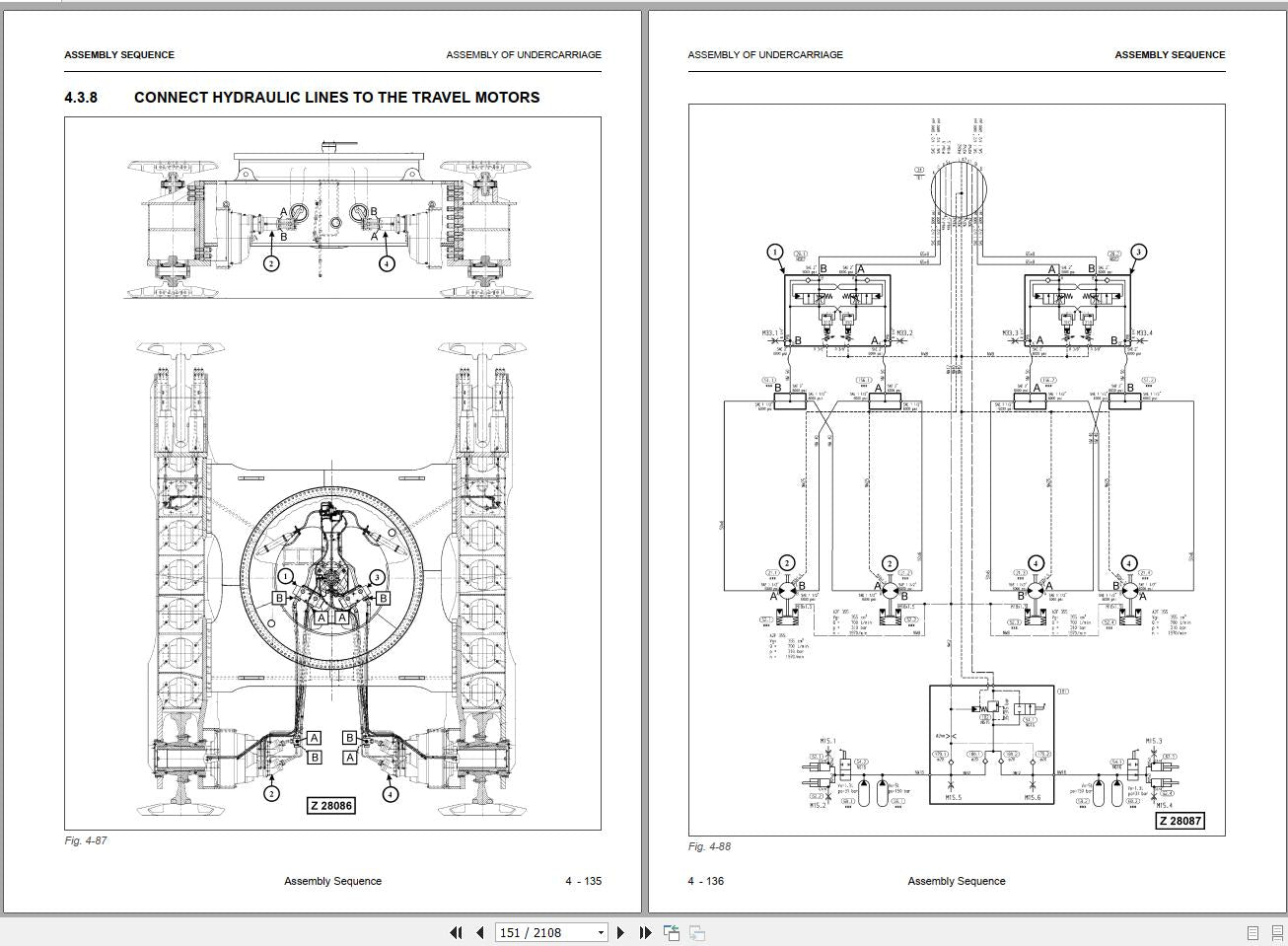Go to the first page
The height and width of the screenshot is (946, 1288).
tap(456, 932)
